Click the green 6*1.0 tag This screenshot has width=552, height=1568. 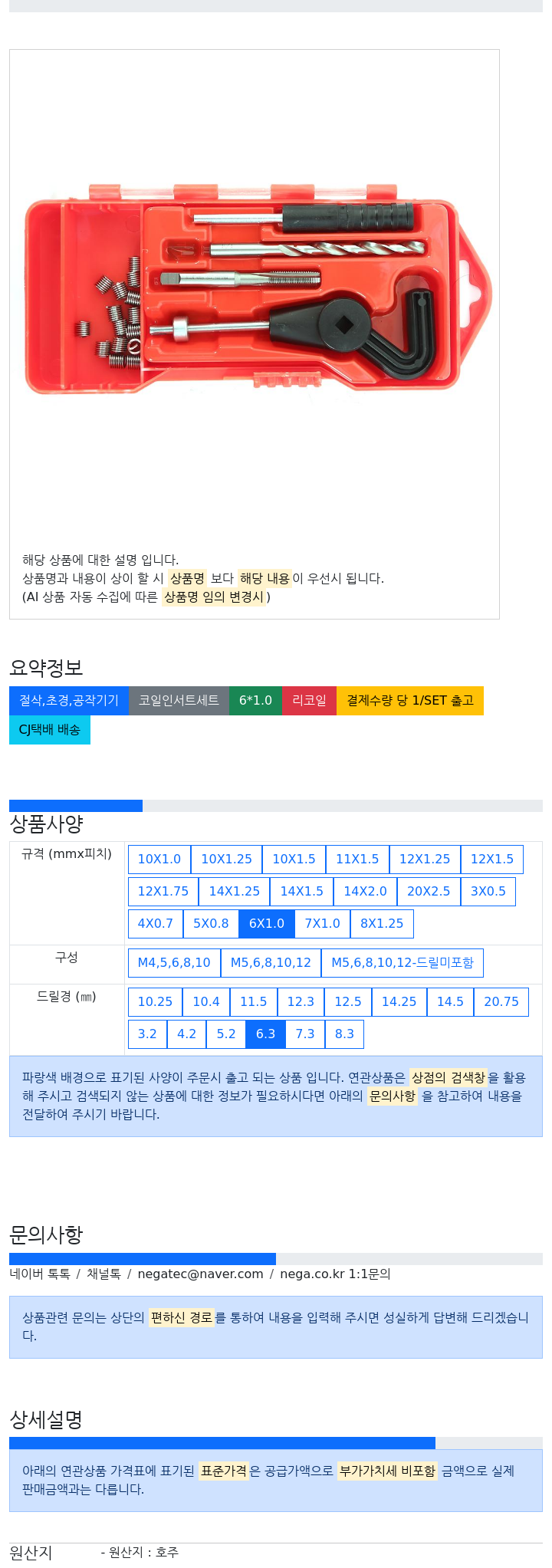(255, 701)
